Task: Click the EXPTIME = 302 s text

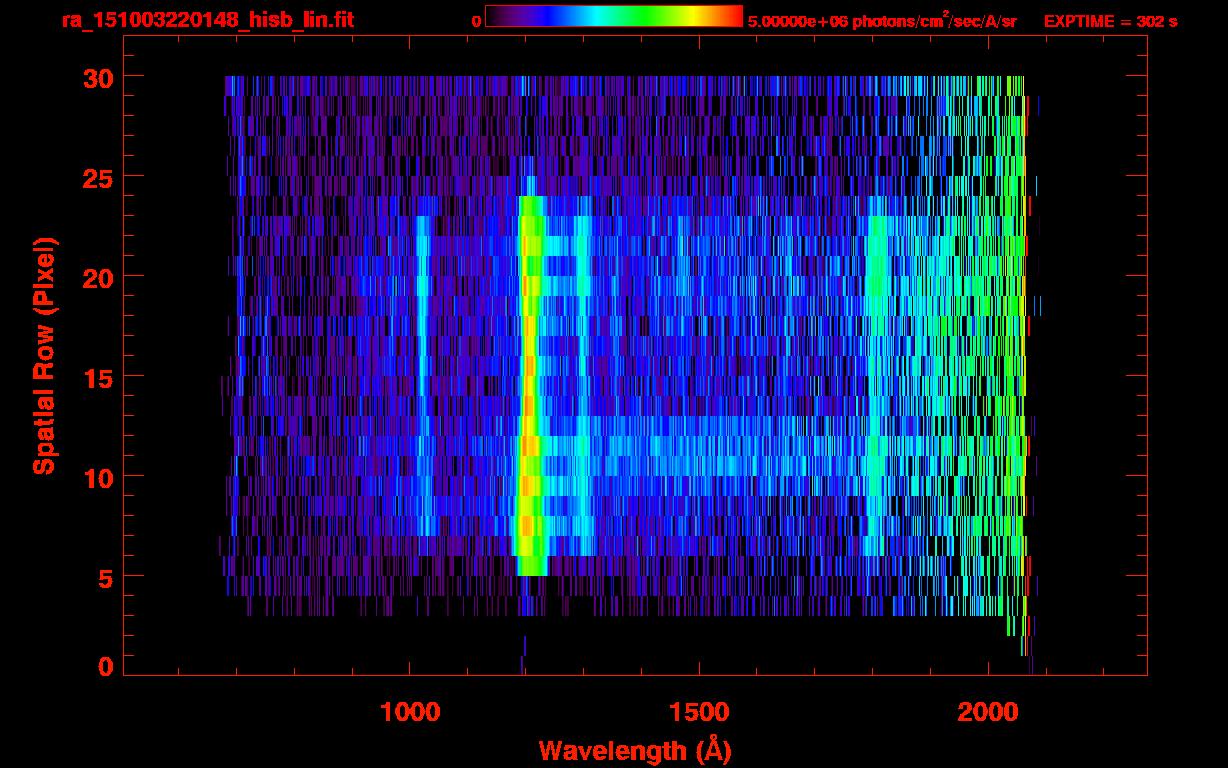Action: pyautogui.click(x=1110, y=20)
